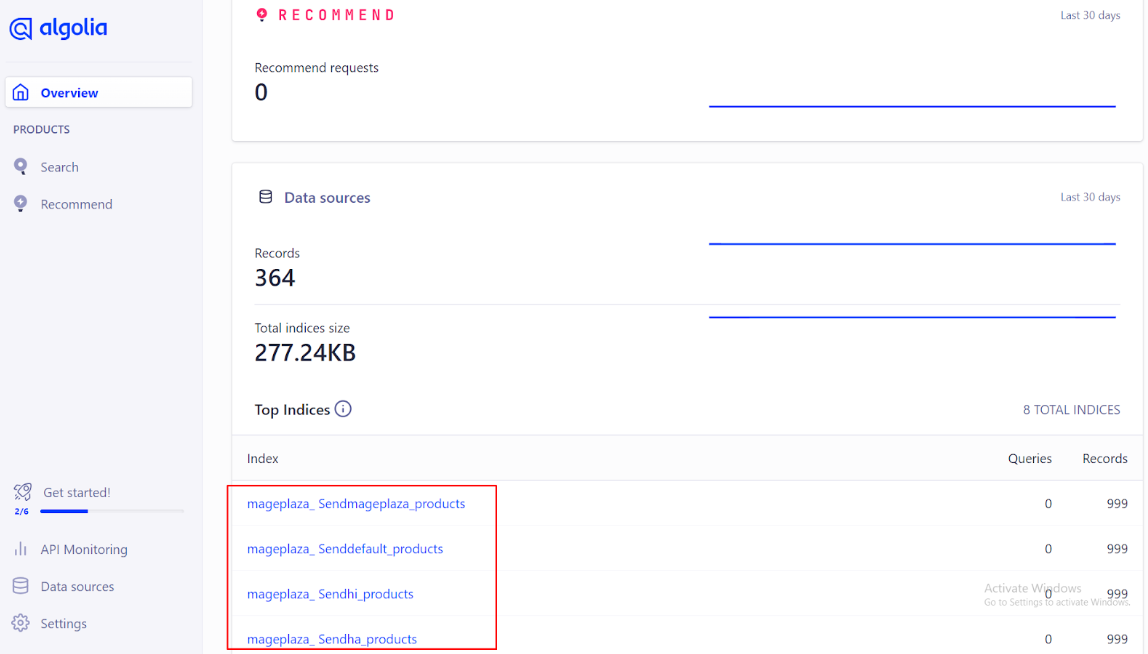Click the Get started rocket icon
This screenshot has height=654, width=1148.
pyautogui.click(x=22, y=492)
